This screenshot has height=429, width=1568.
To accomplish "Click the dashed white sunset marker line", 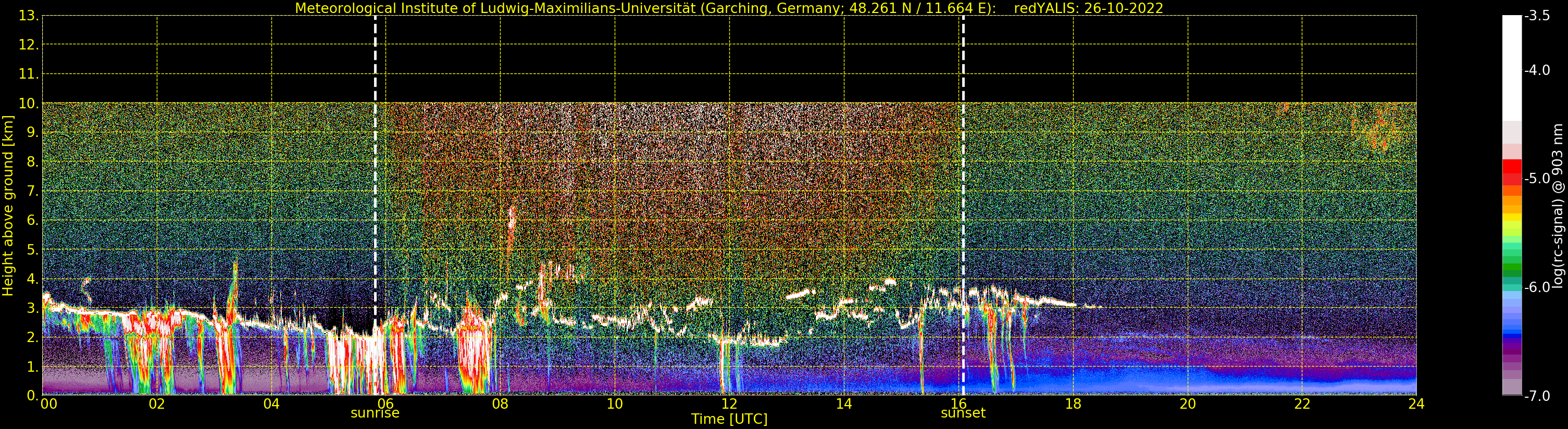I will coord(963,206).
